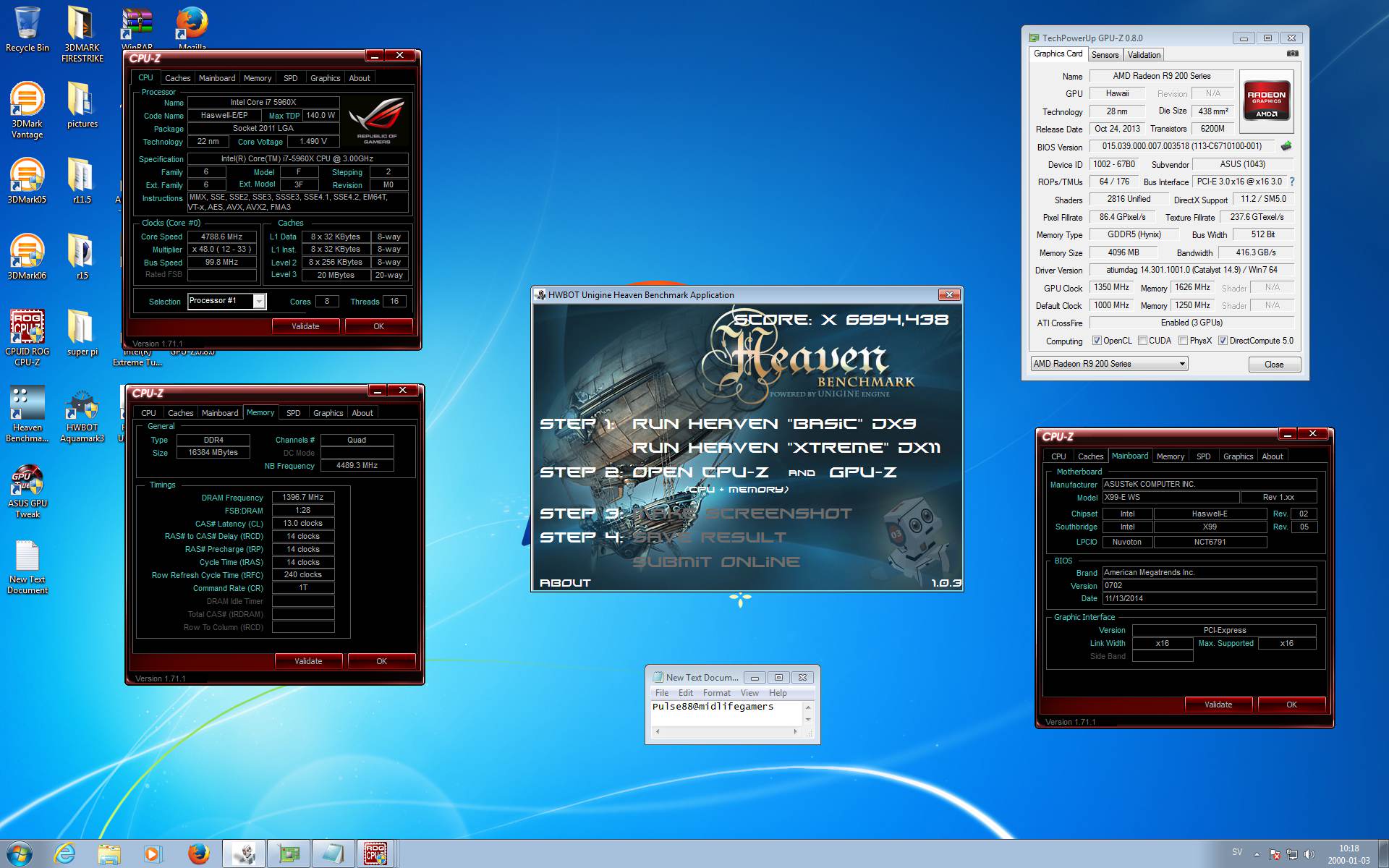Image resolution: width=1389 pixels, height=868 pixels.
Task: Open About tab in Mainboard CPU-Z window
Action: point(1273,456)
